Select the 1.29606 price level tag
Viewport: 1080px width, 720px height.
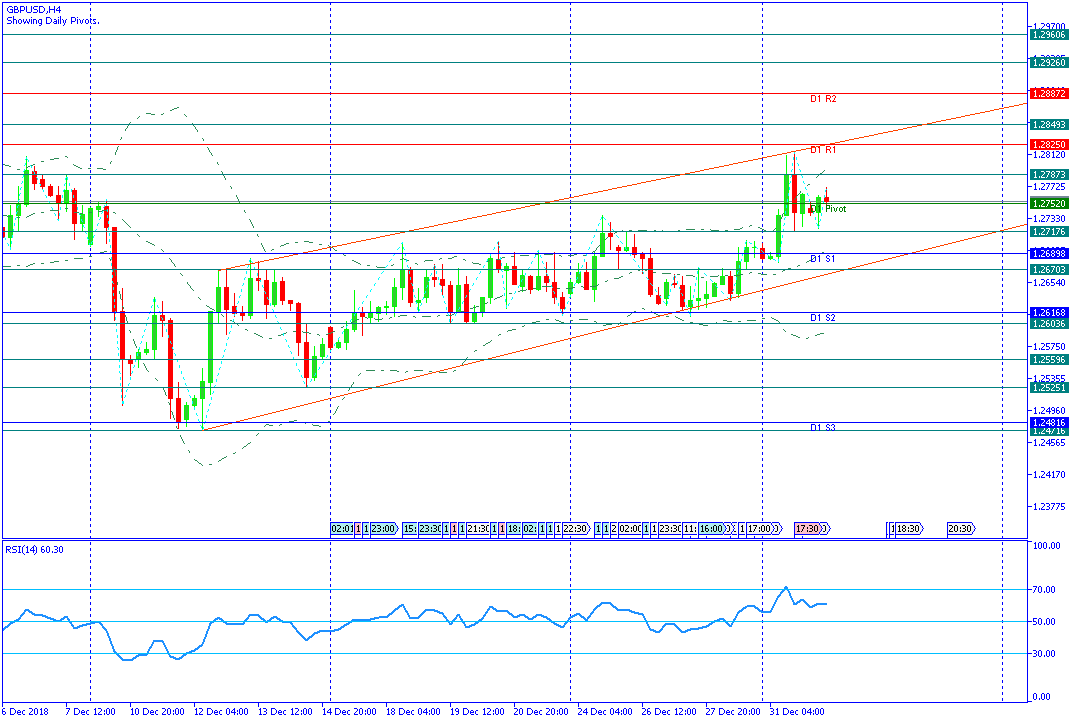pos(1049,34)
